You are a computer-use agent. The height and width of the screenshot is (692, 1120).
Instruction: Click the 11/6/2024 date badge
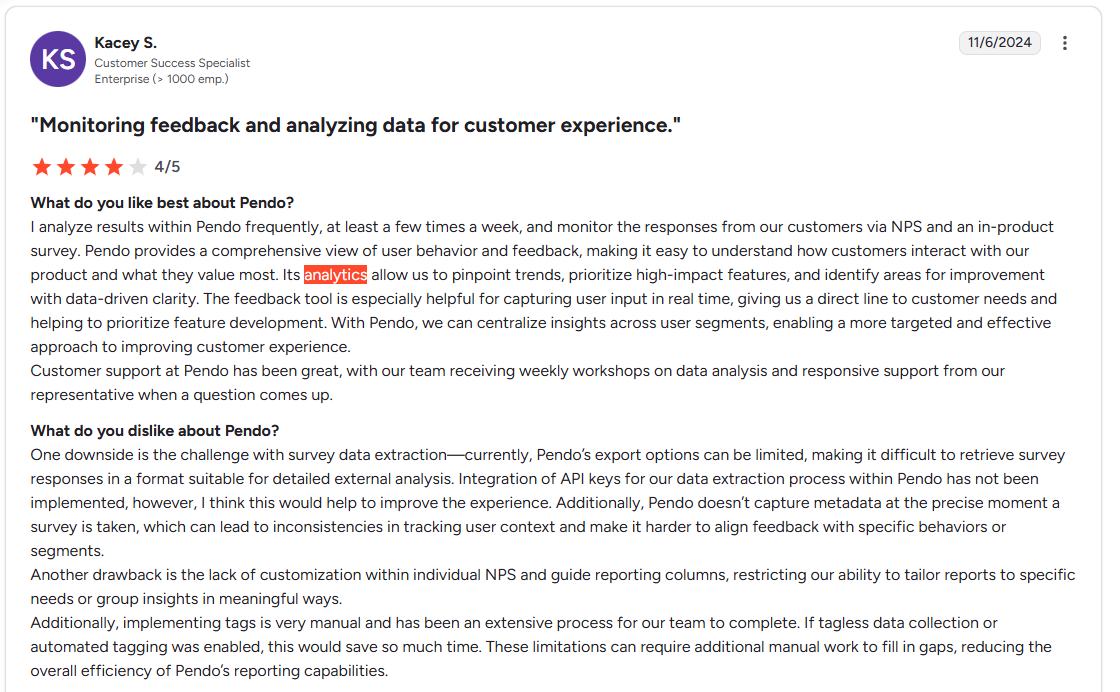pyautogui.click(x=1000, y=43)
